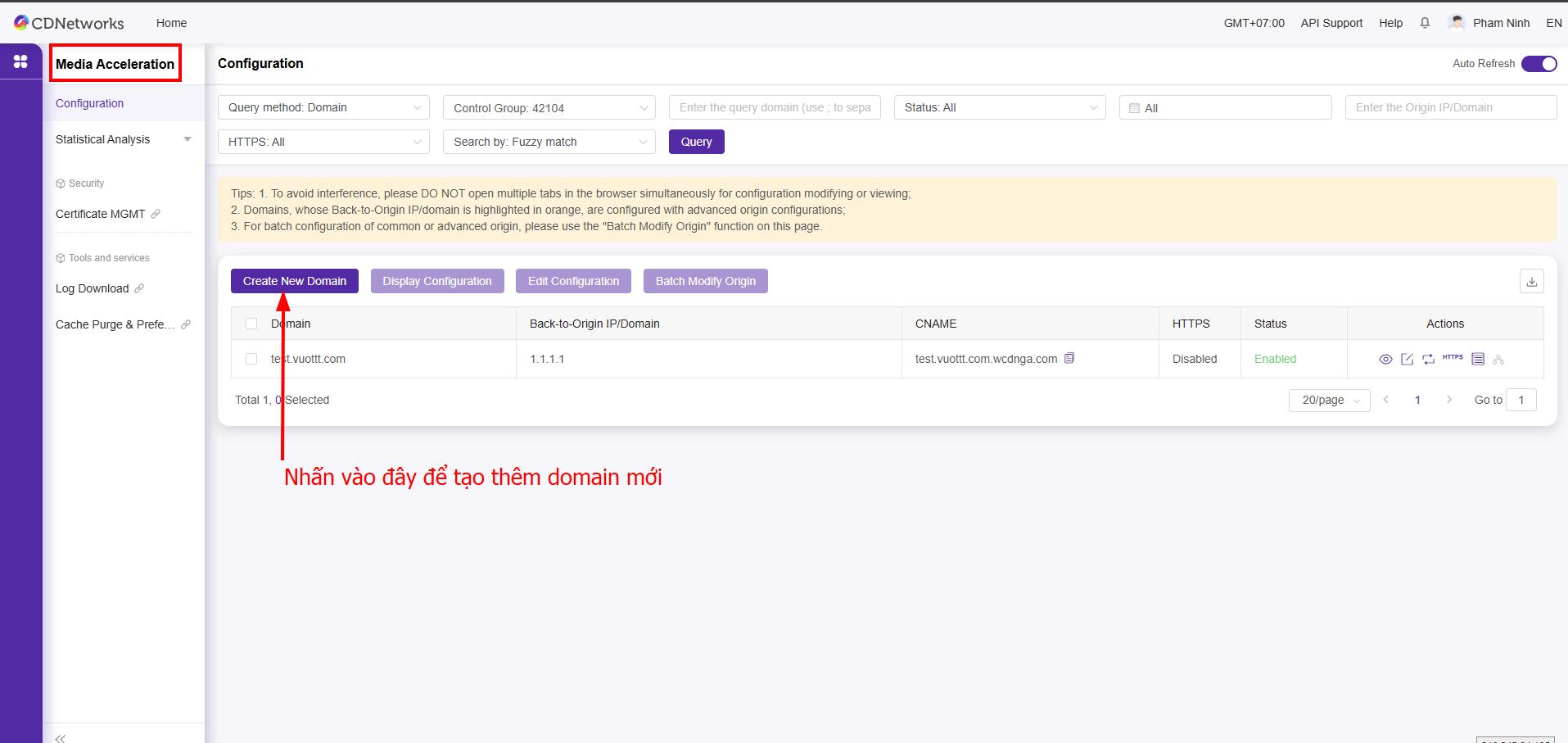This screenshot has width=1568, height=743.
Task: Open the product grid menu icon
Action: click(20, 61)
